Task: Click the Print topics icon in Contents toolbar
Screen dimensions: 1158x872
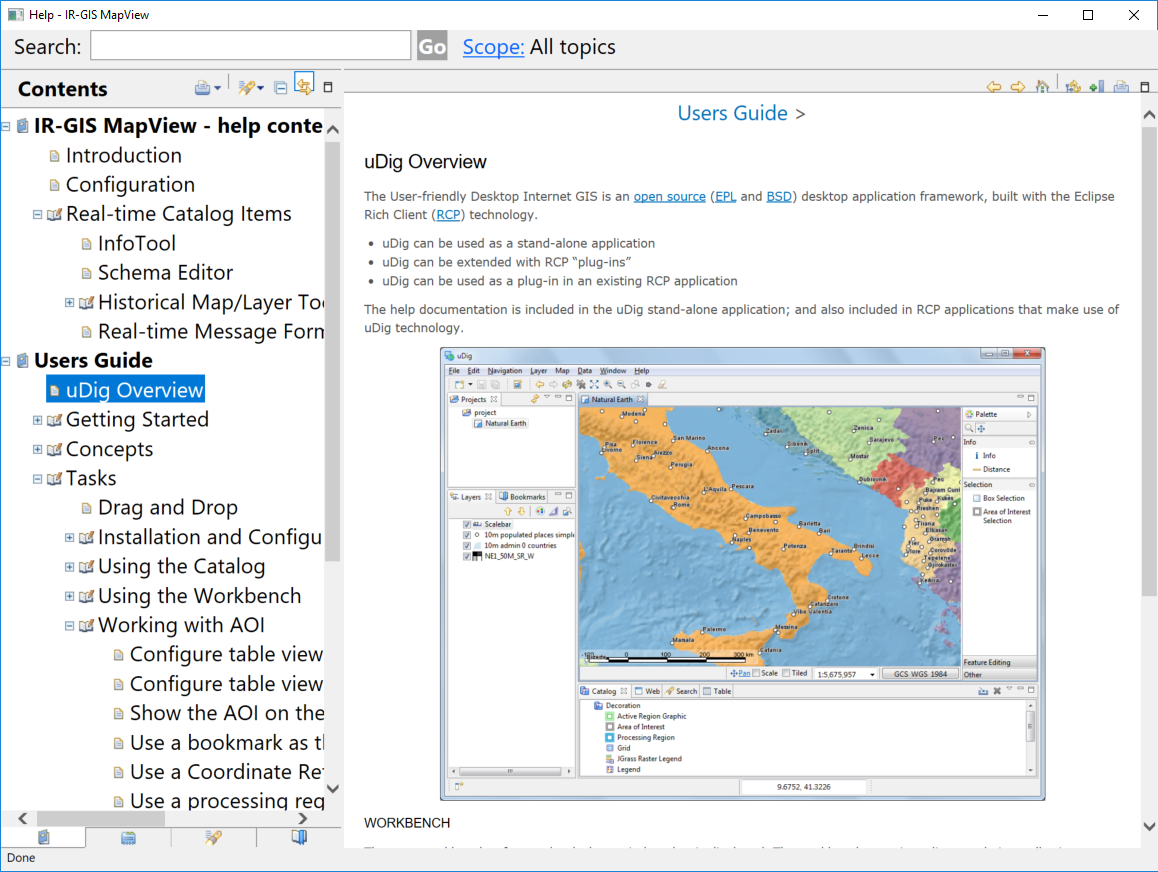Action: click(204, 88)
